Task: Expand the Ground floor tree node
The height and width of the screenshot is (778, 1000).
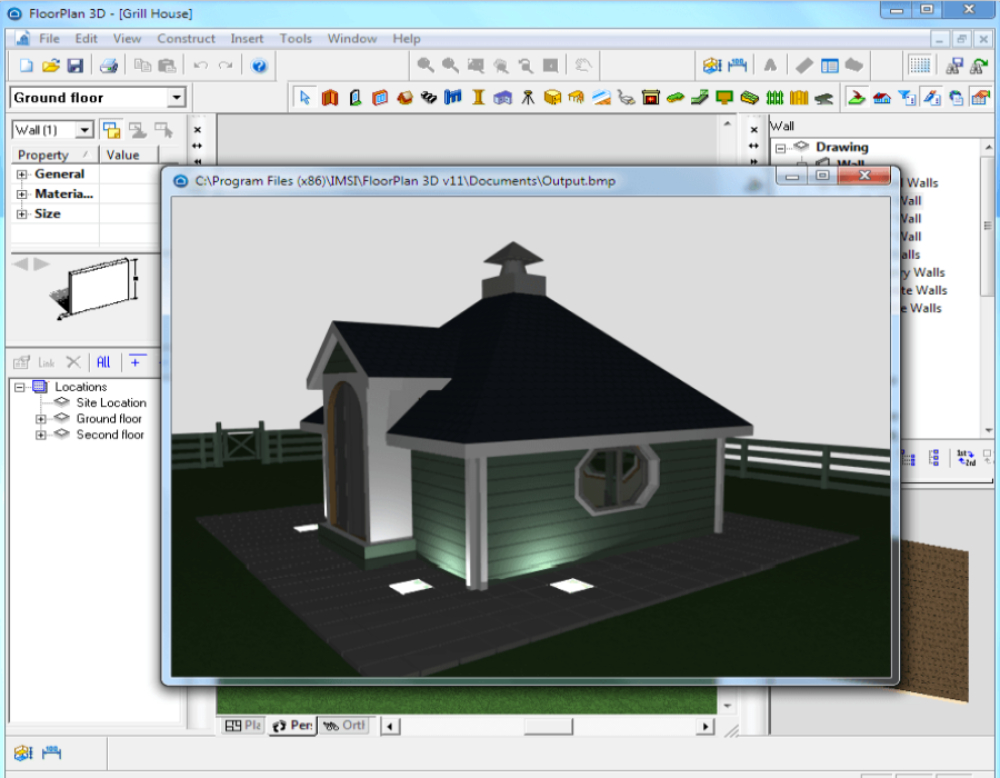Action: [x=41, y=419]
